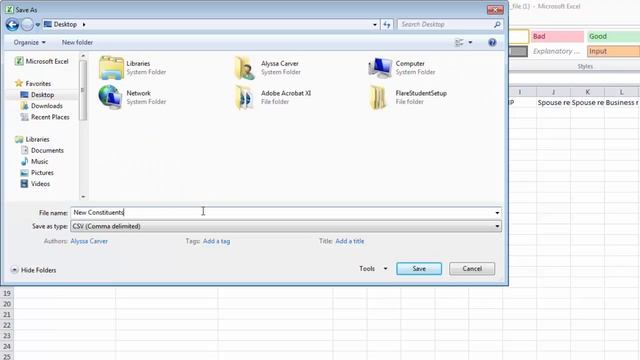
Task: Collapse the pane with Hide Folders
Action: [33, 270]
